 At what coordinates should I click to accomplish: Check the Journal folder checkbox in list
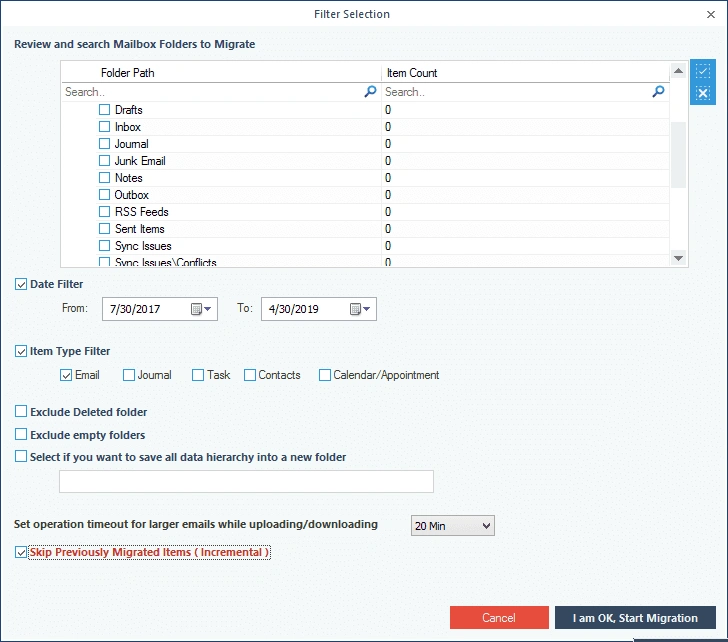104,144
